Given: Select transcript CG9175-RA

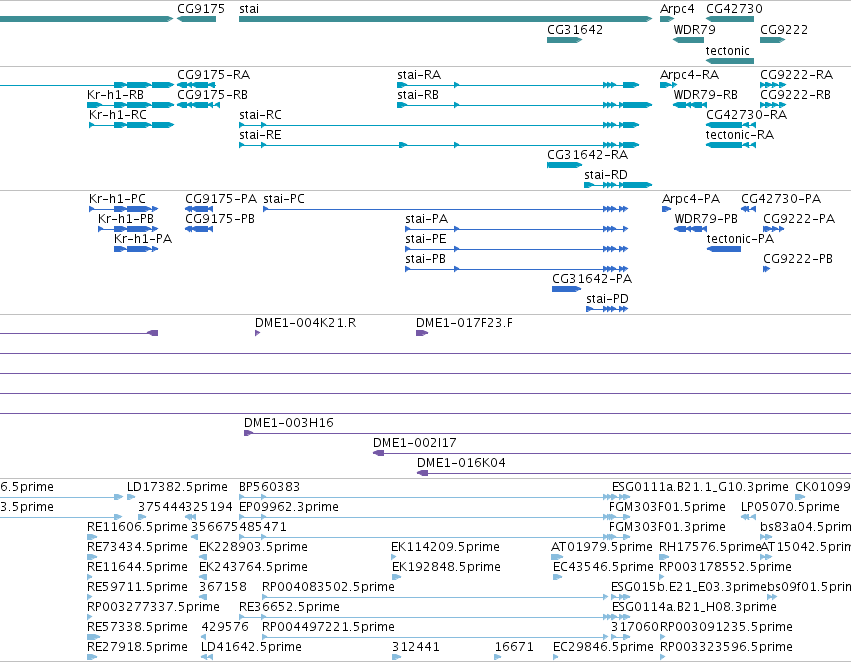Looking at the screenshot, I should click(196, 85).
